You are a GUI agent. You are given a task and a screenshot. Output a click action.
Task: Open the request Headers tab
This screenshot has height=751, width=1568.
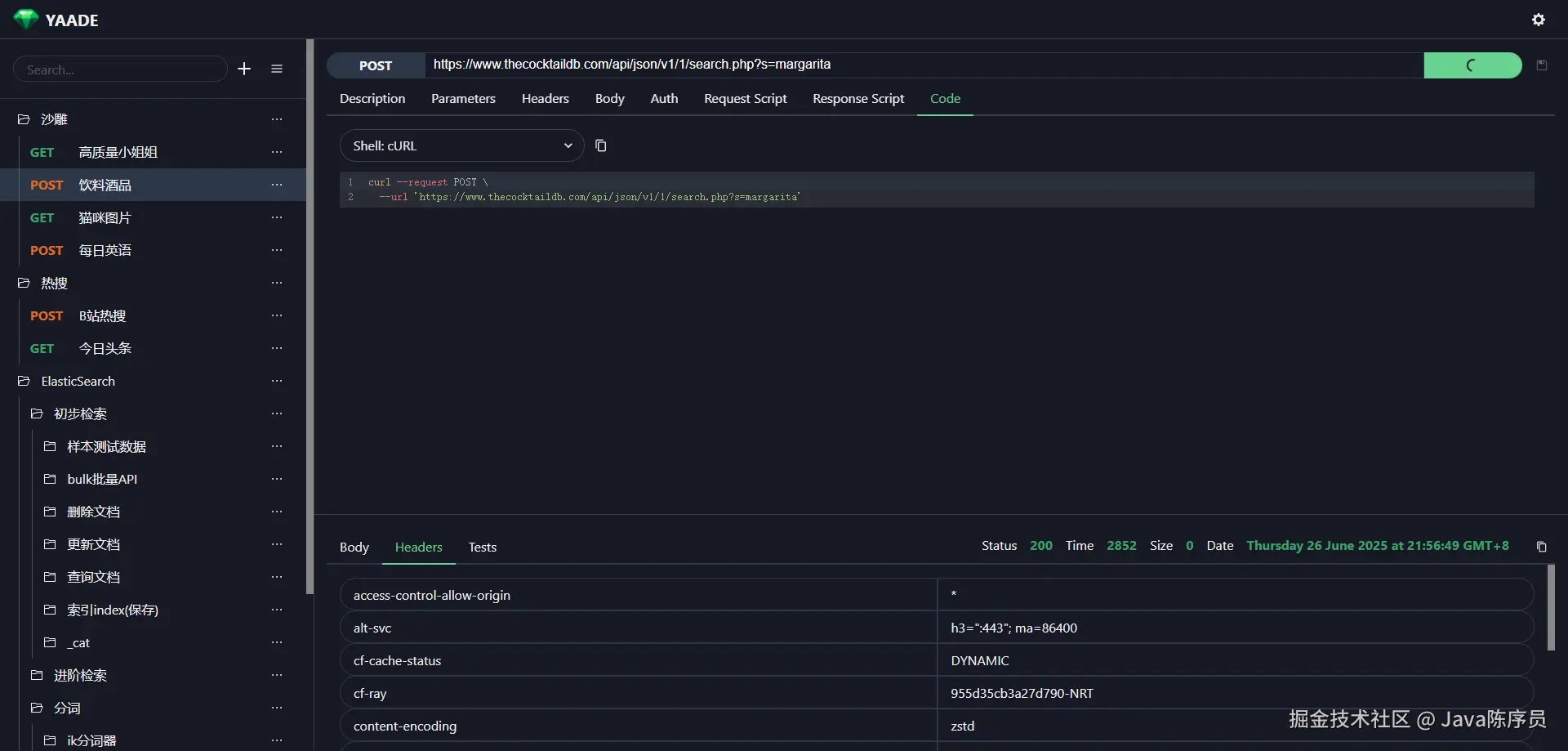[546, 99]
